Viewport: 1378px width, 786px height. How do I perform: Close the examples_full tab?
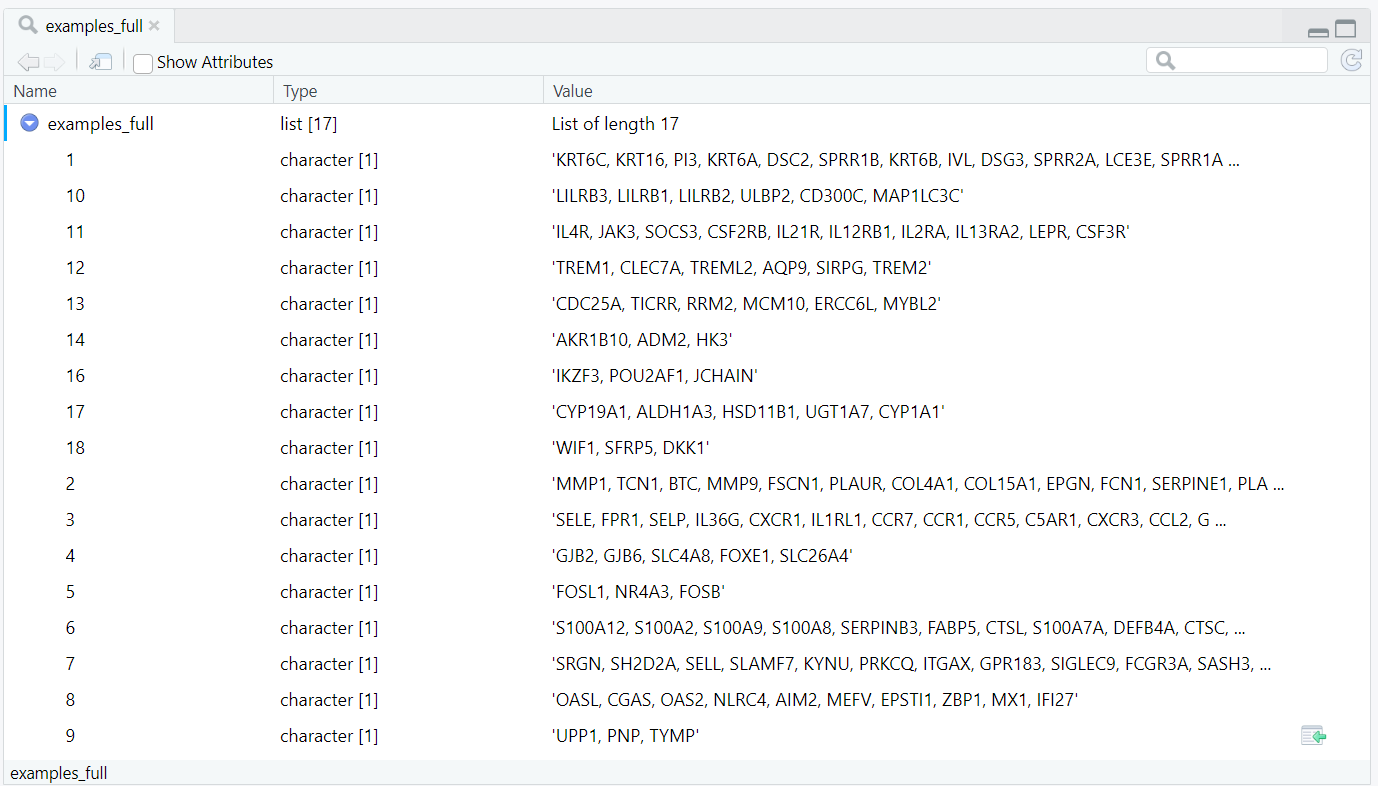154,26
